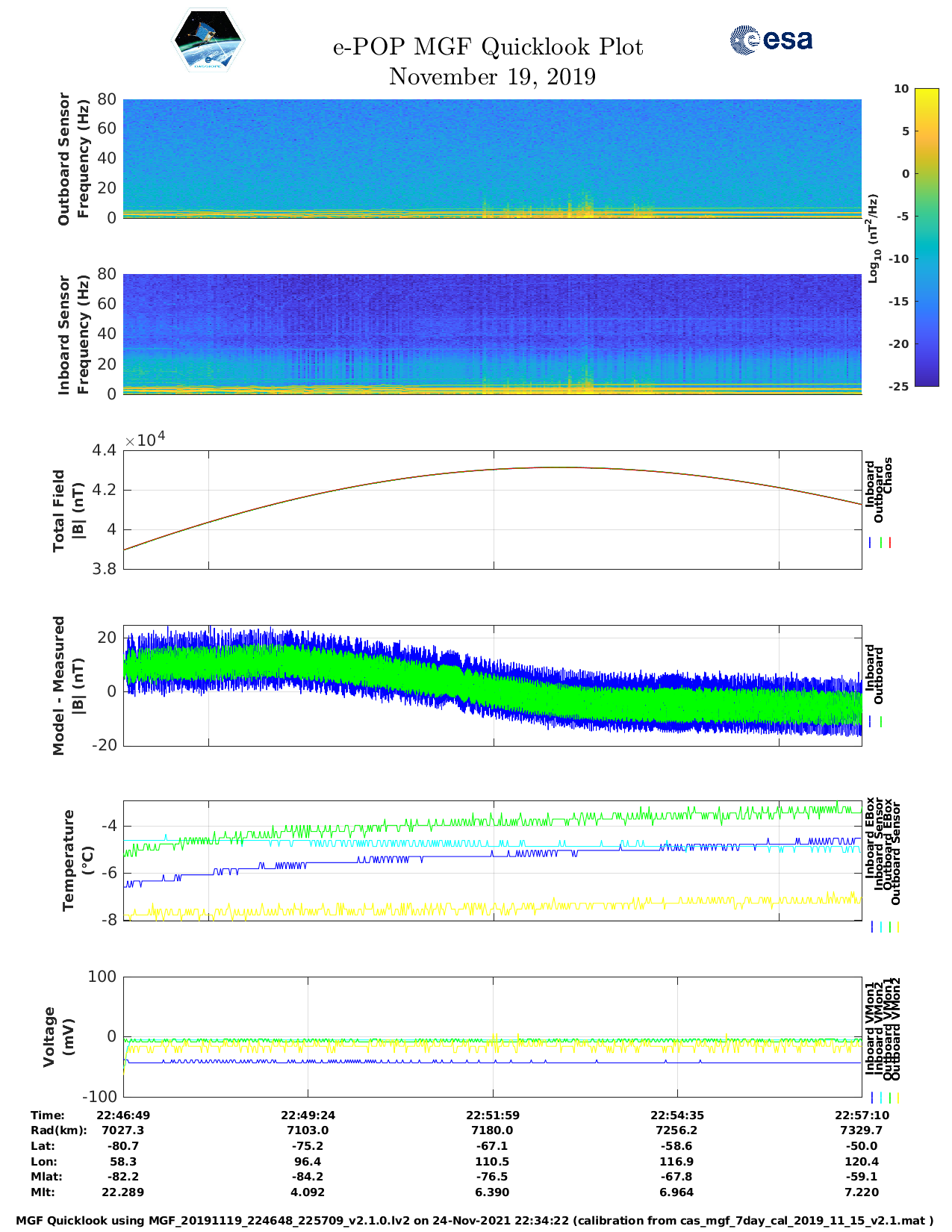Click the ESA logo
The image size is (952, 1232).
pos(771,40)
